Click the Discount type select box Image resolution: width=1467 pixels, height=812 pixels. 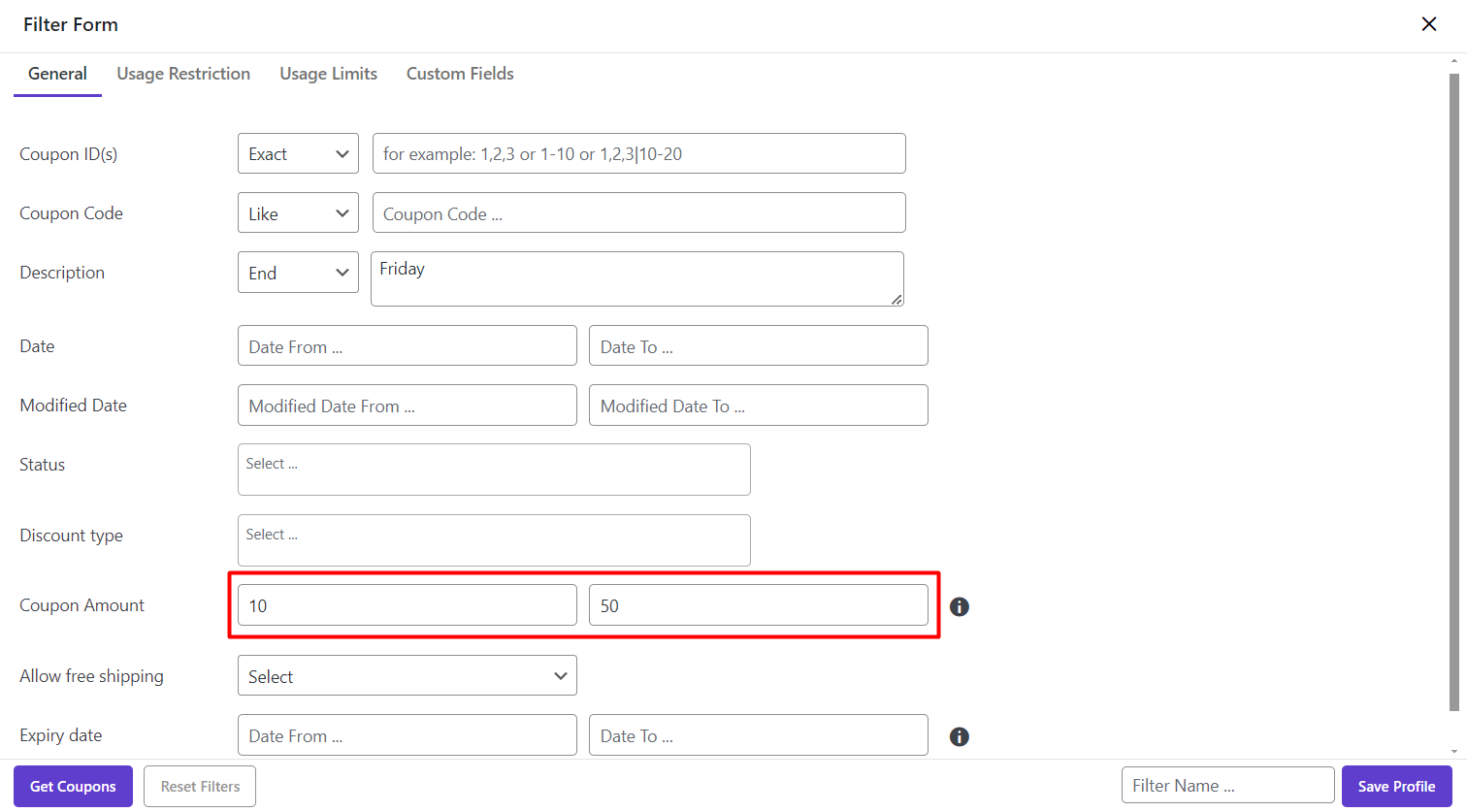[494, 540]
